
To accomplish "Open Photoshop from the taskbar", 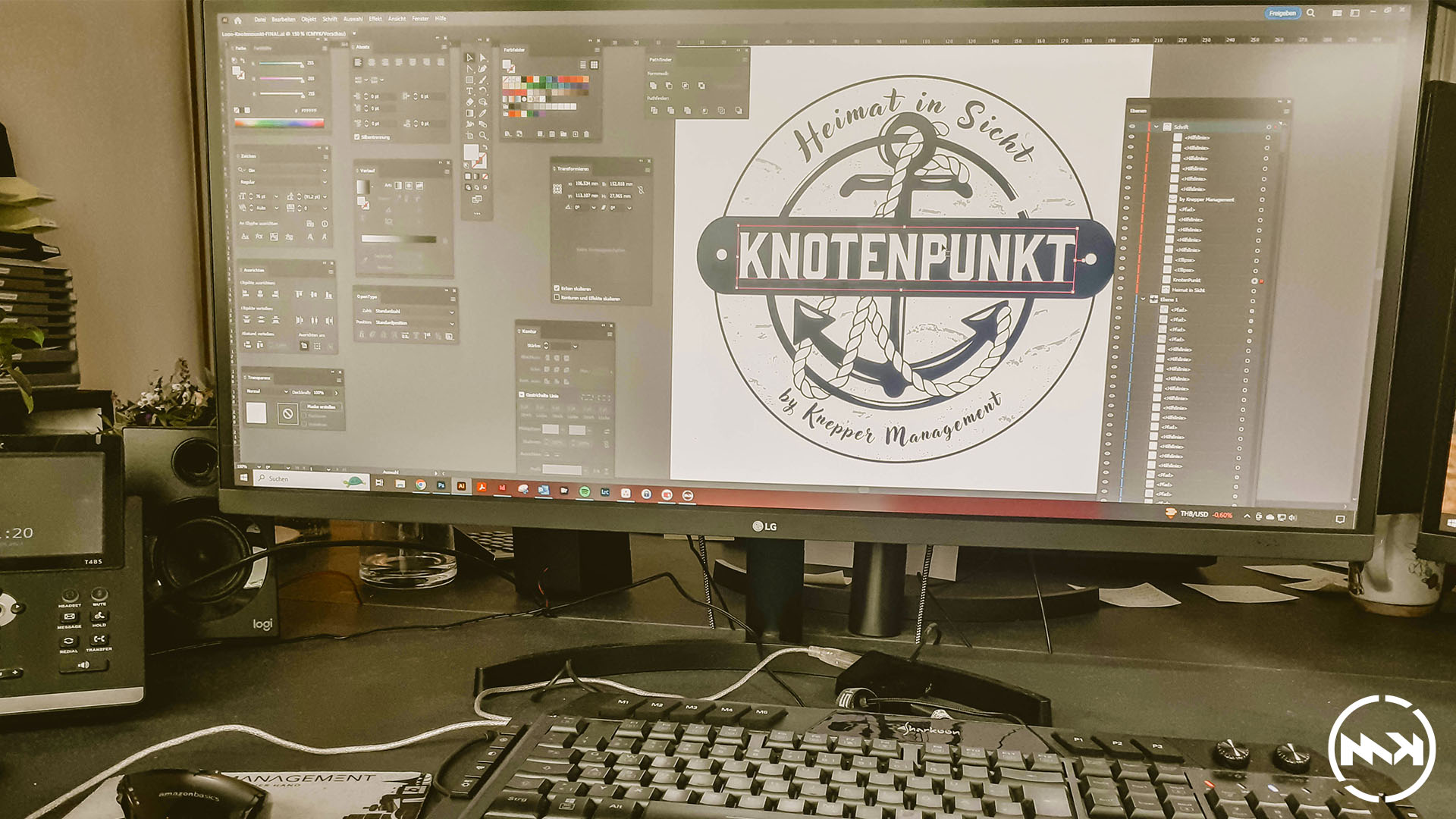I will click(x=441, y=485).
